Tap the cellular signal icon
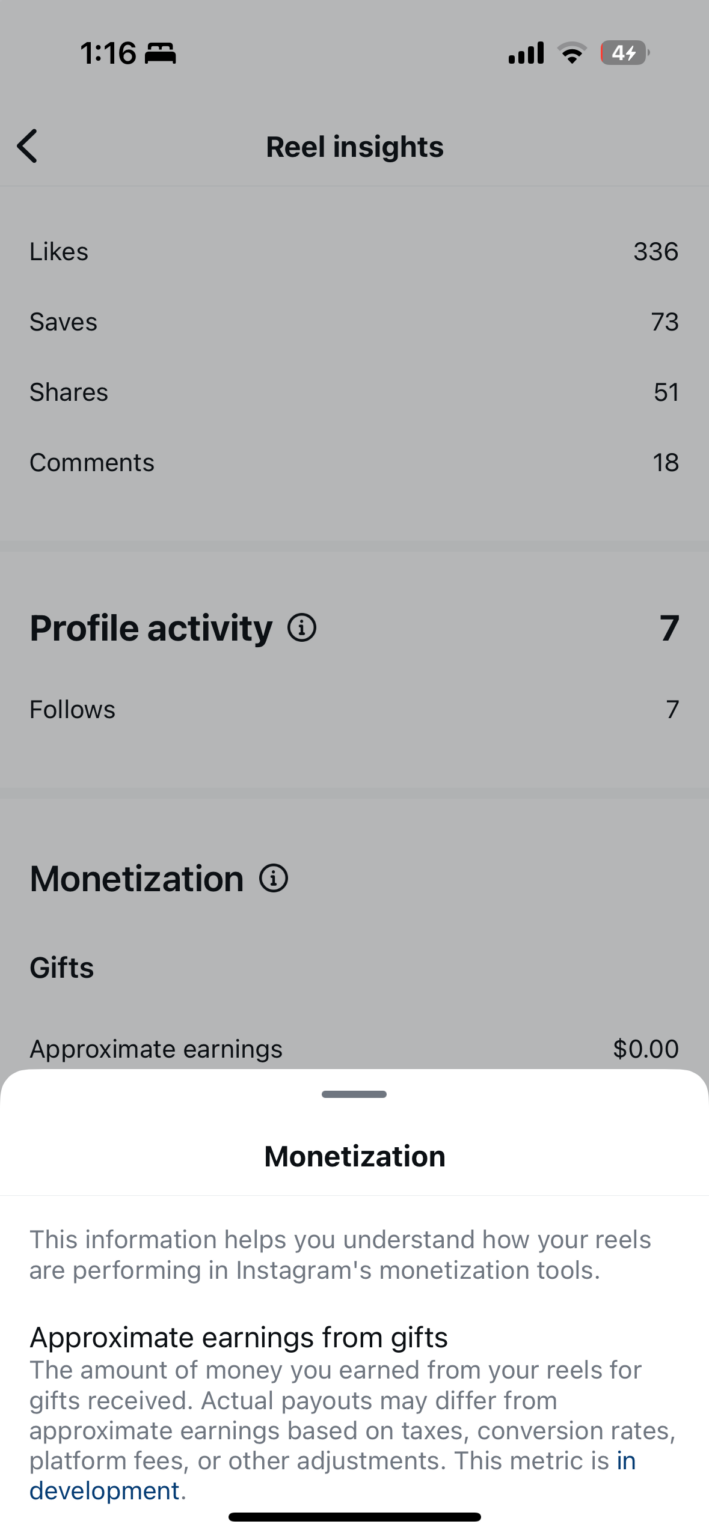The image size is (709, 1536). (x=525, y=52)
